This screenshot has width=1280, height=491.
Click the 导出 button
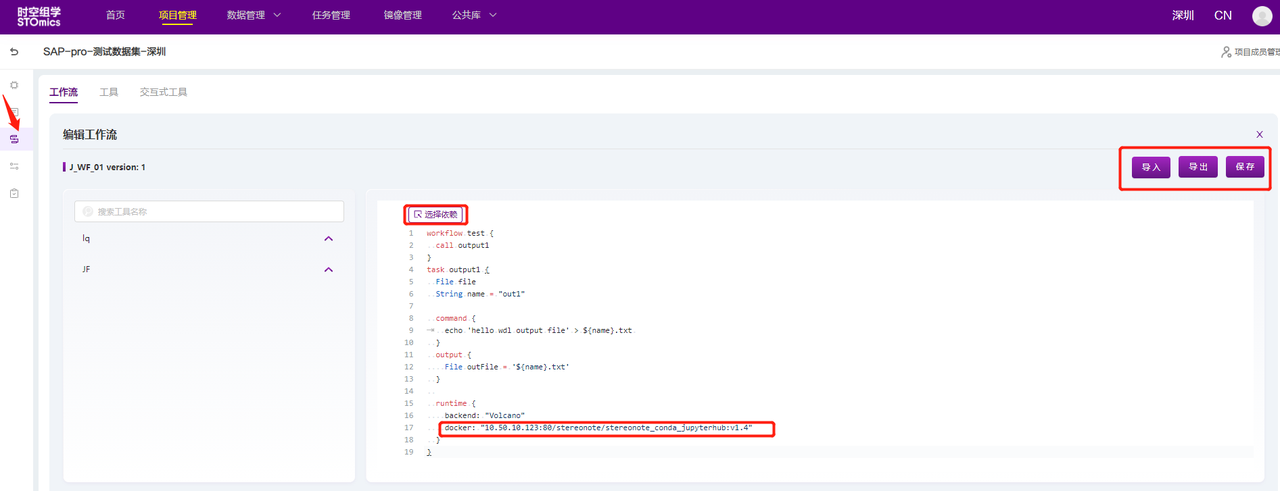[1198, 167]
